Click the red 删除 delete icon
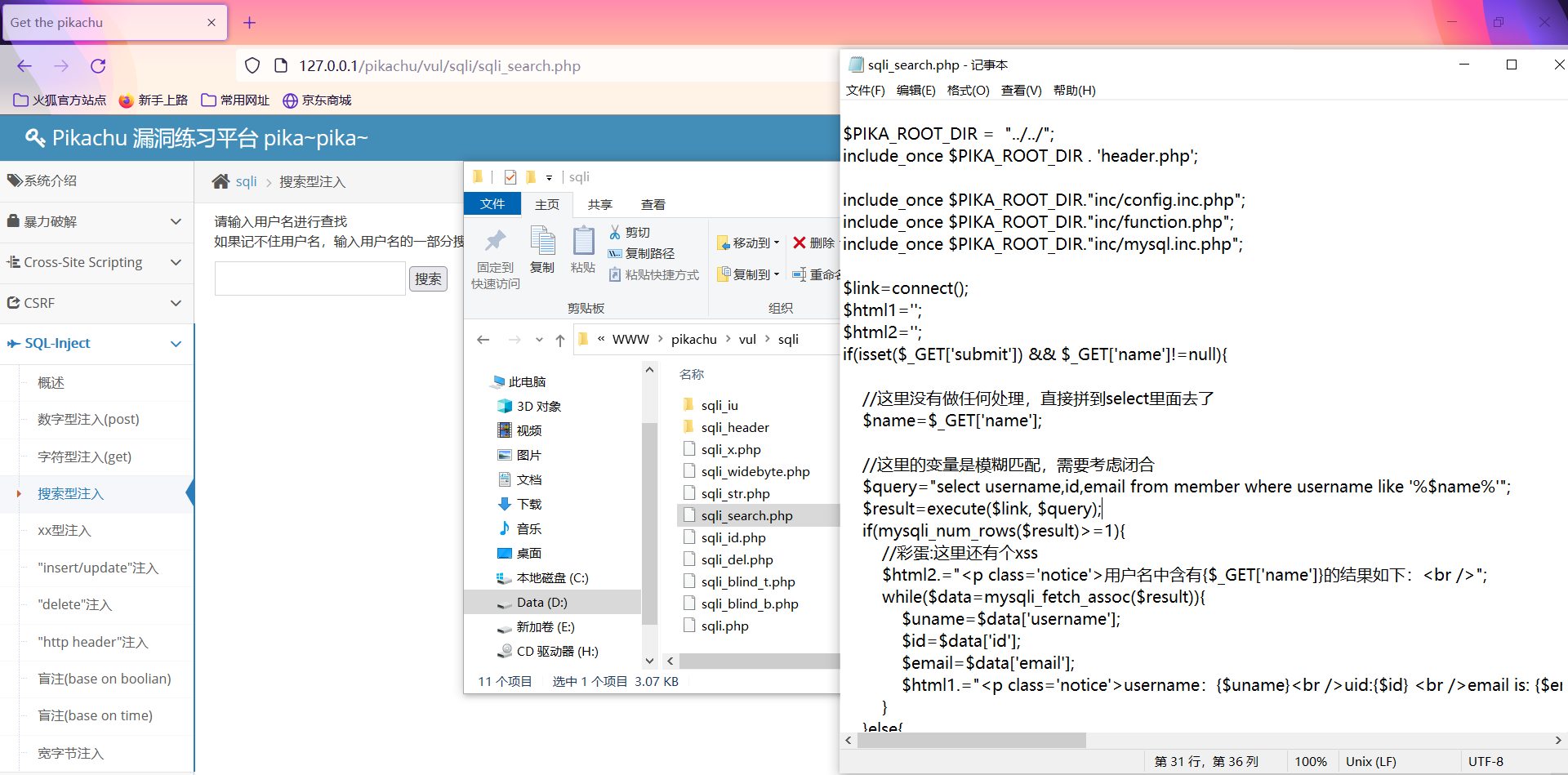This screenshot has height=775, width=1568. coord(813,243)
